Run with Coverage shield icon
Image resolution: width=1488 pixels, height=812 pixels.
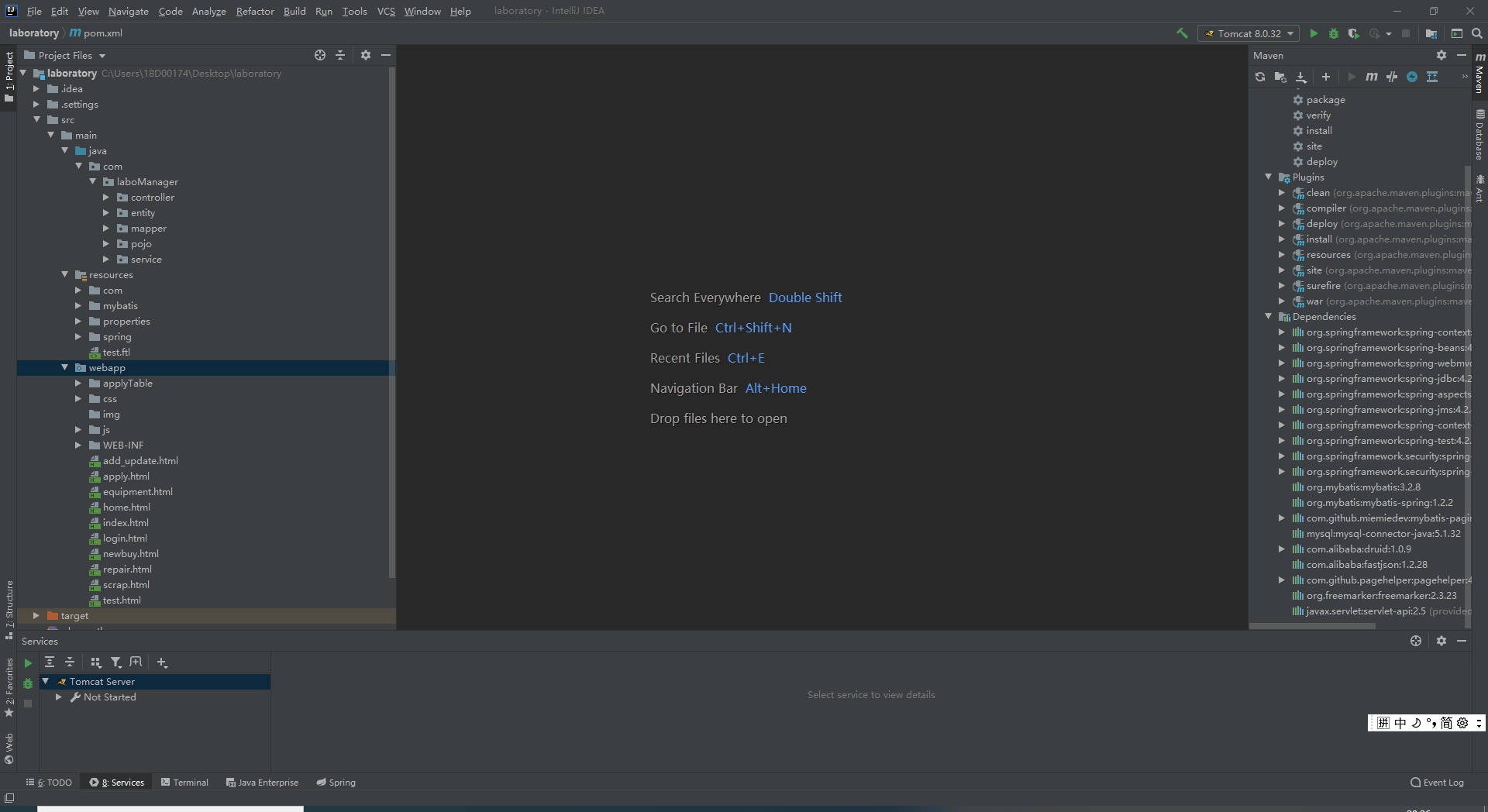pos(1353,33)
